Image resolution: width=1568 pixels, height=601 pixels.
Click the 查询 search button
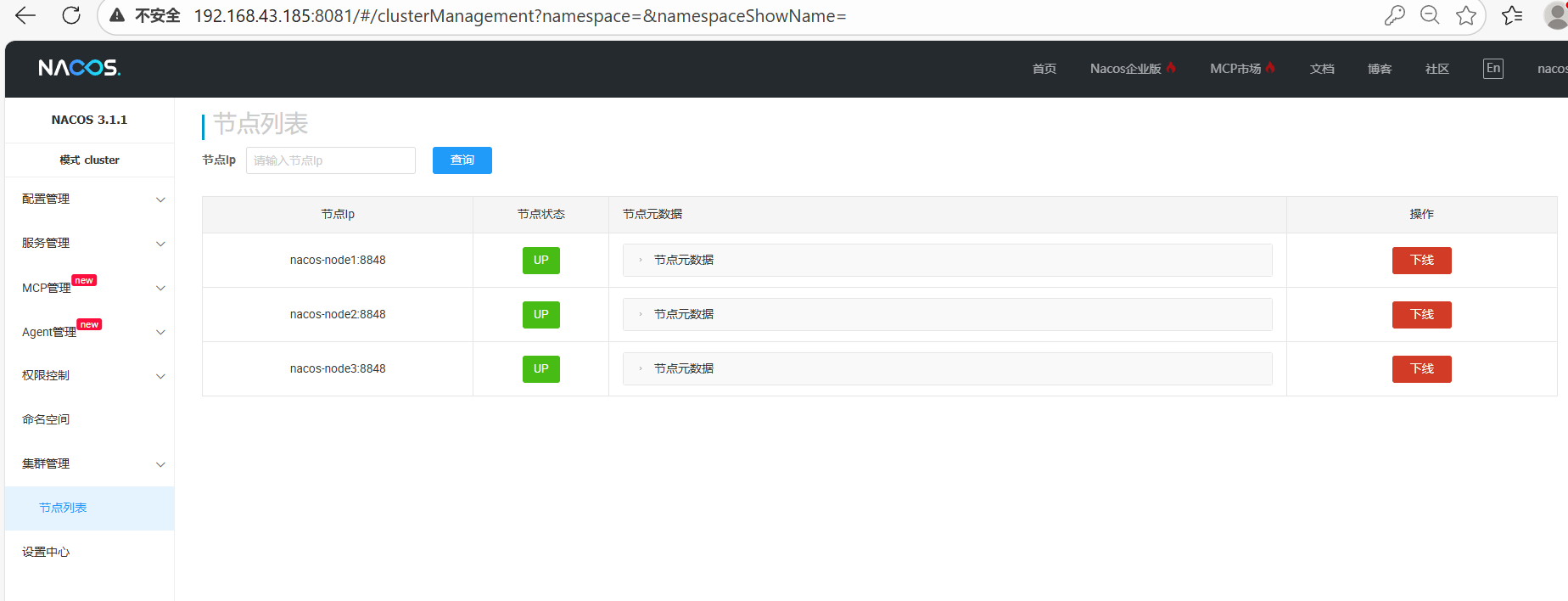pos(462,160)
